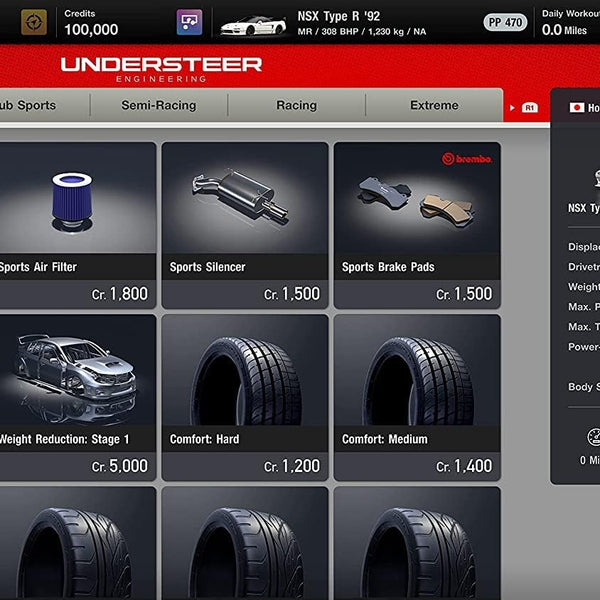Click the Daily Workout 0.0 Miles readout
This screenshot has height=600, width=600.
(570, 23)
